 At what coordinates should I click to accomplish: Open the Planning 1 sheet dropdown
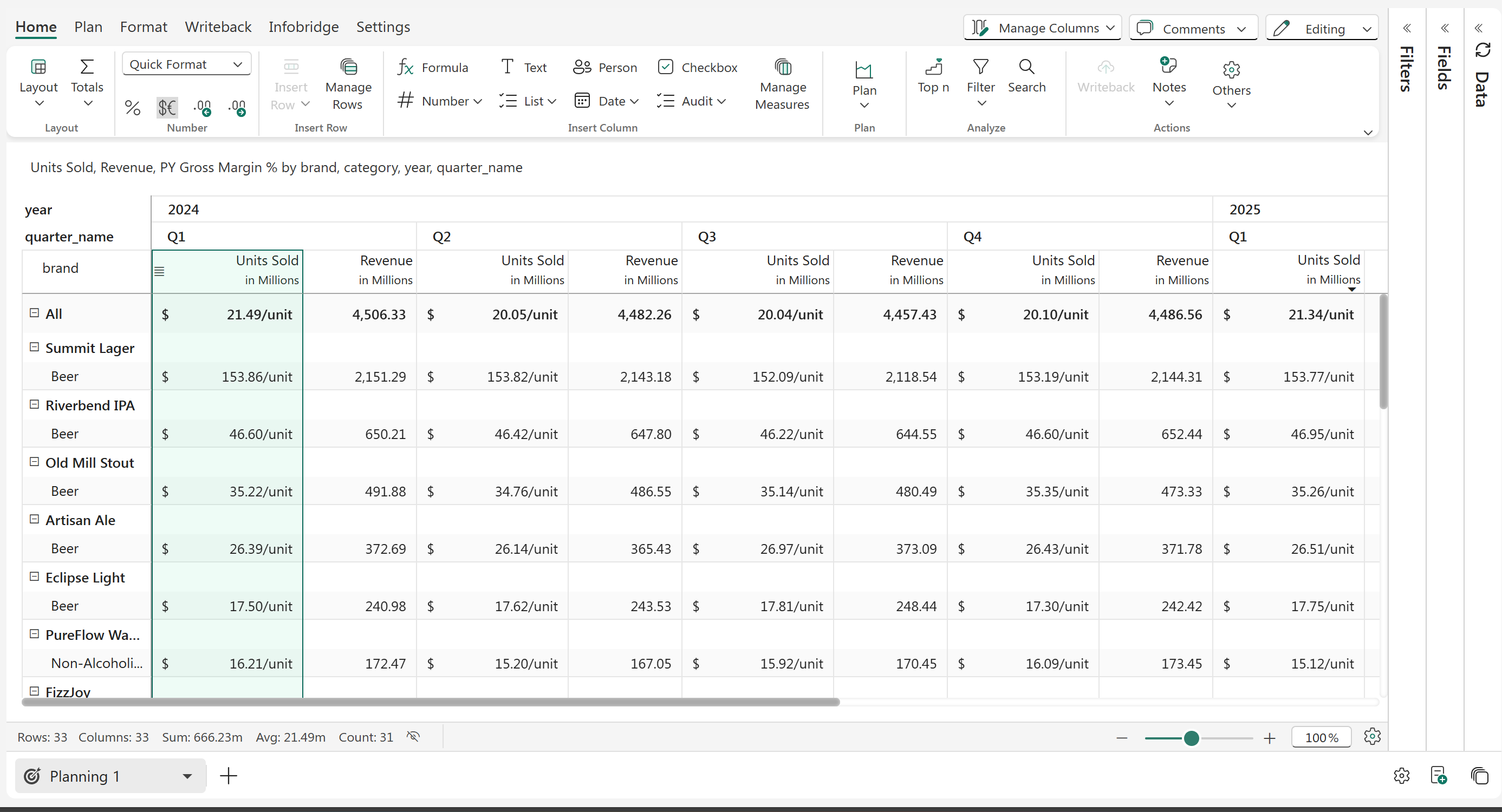pos(187,776)
